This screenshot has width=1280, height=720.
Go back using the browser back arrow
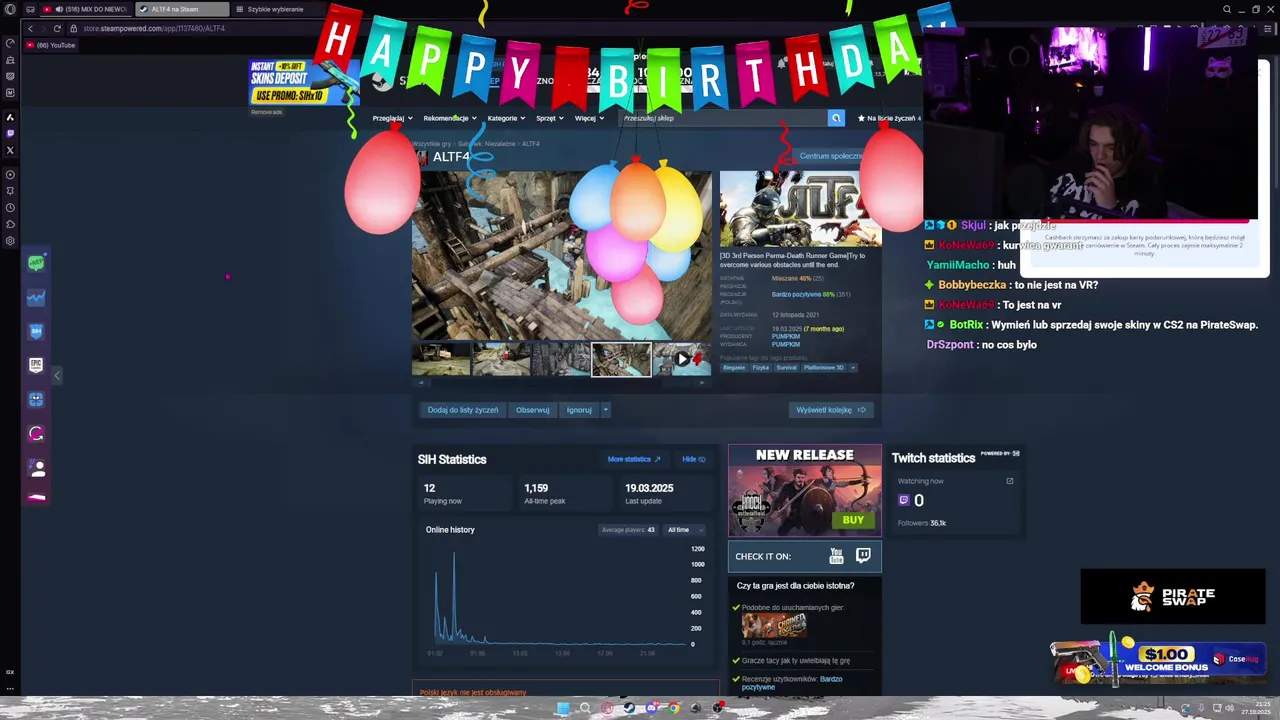pos(30,28)
